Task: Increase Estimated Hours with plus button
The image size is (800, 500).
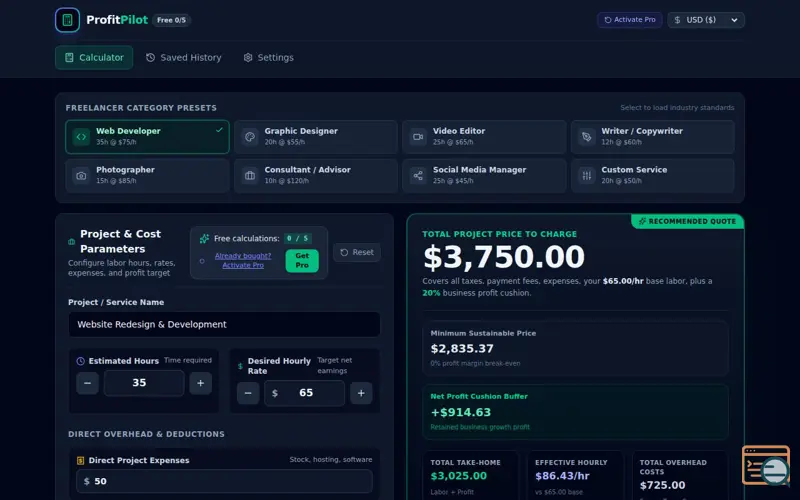Action: point(201,383)
